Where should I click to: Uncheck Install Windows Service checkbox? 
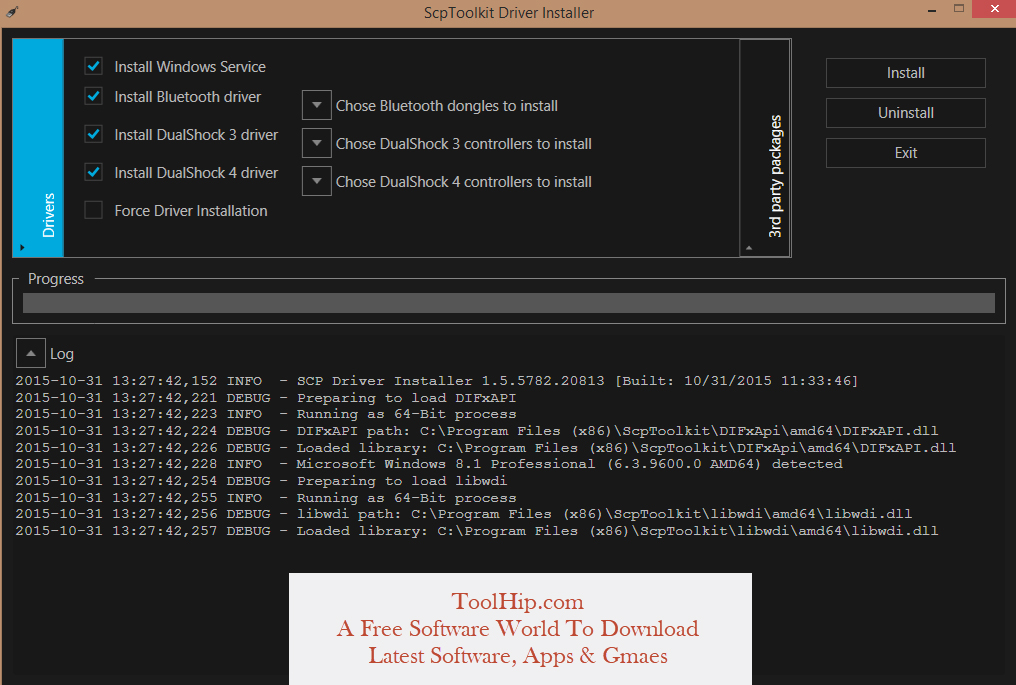(93, 66)
